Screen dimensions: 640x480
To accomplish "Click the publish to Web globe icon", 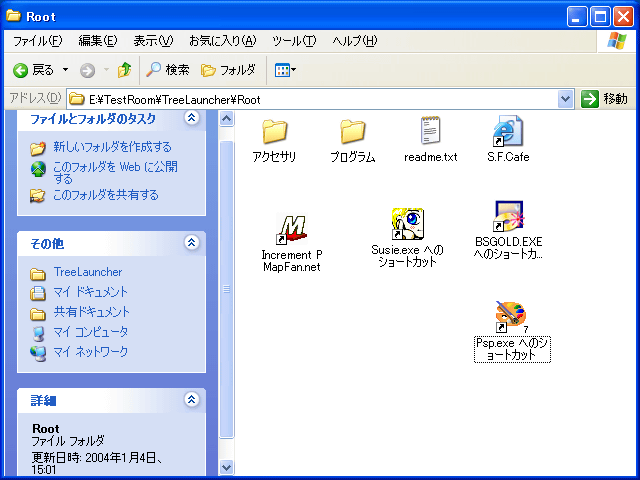I will (38, 169).
